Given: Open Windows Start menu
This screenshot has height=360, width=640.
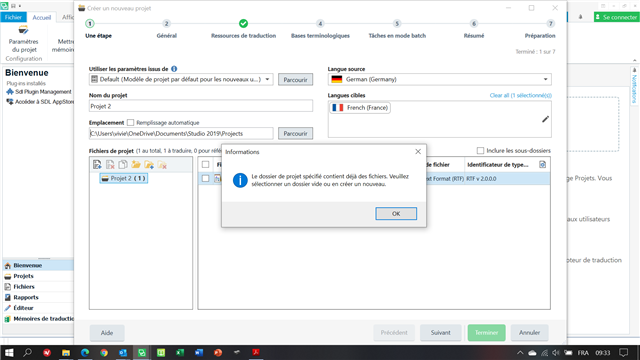Looking at the screenshot, I should (9, 353).
